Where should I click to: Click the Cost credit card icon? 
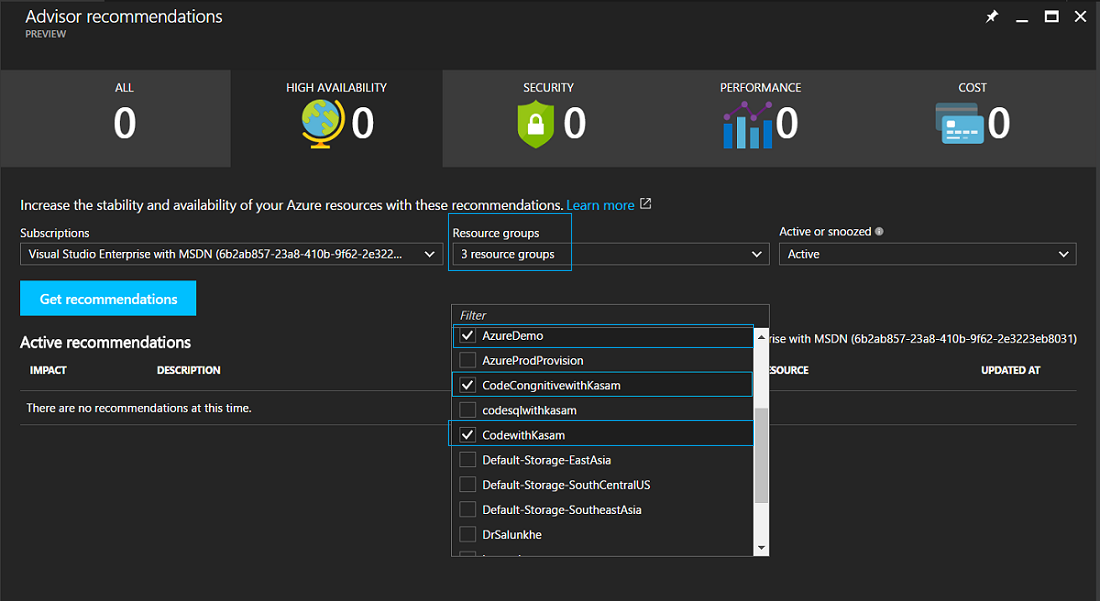(x=959, y=124)
